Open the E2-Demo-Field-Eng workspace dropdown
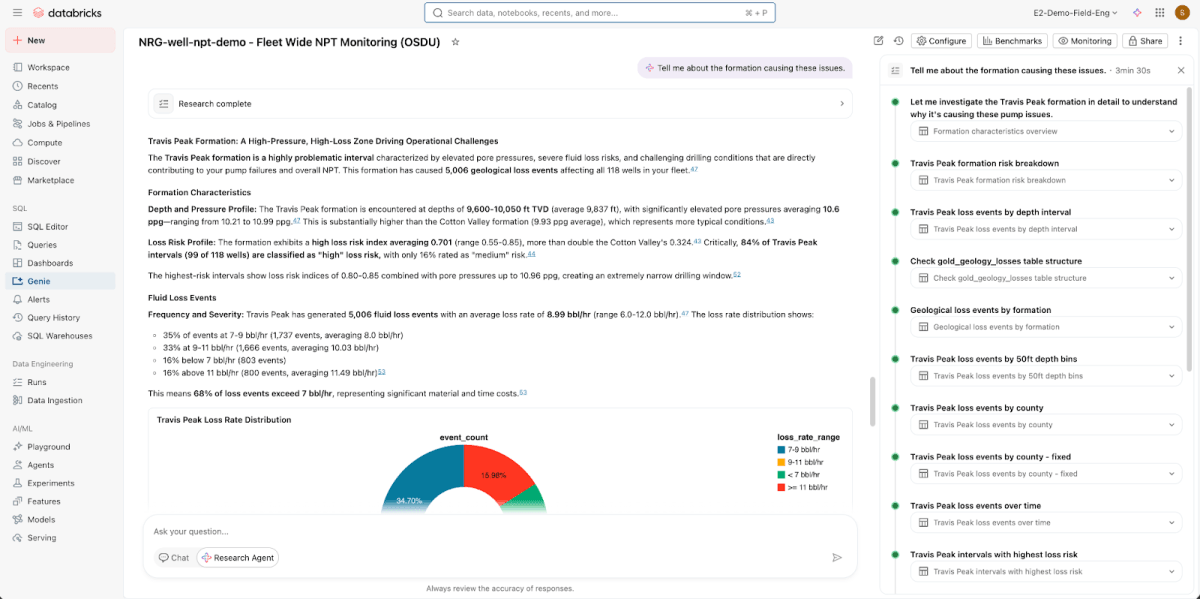 tap(1078, 13)
